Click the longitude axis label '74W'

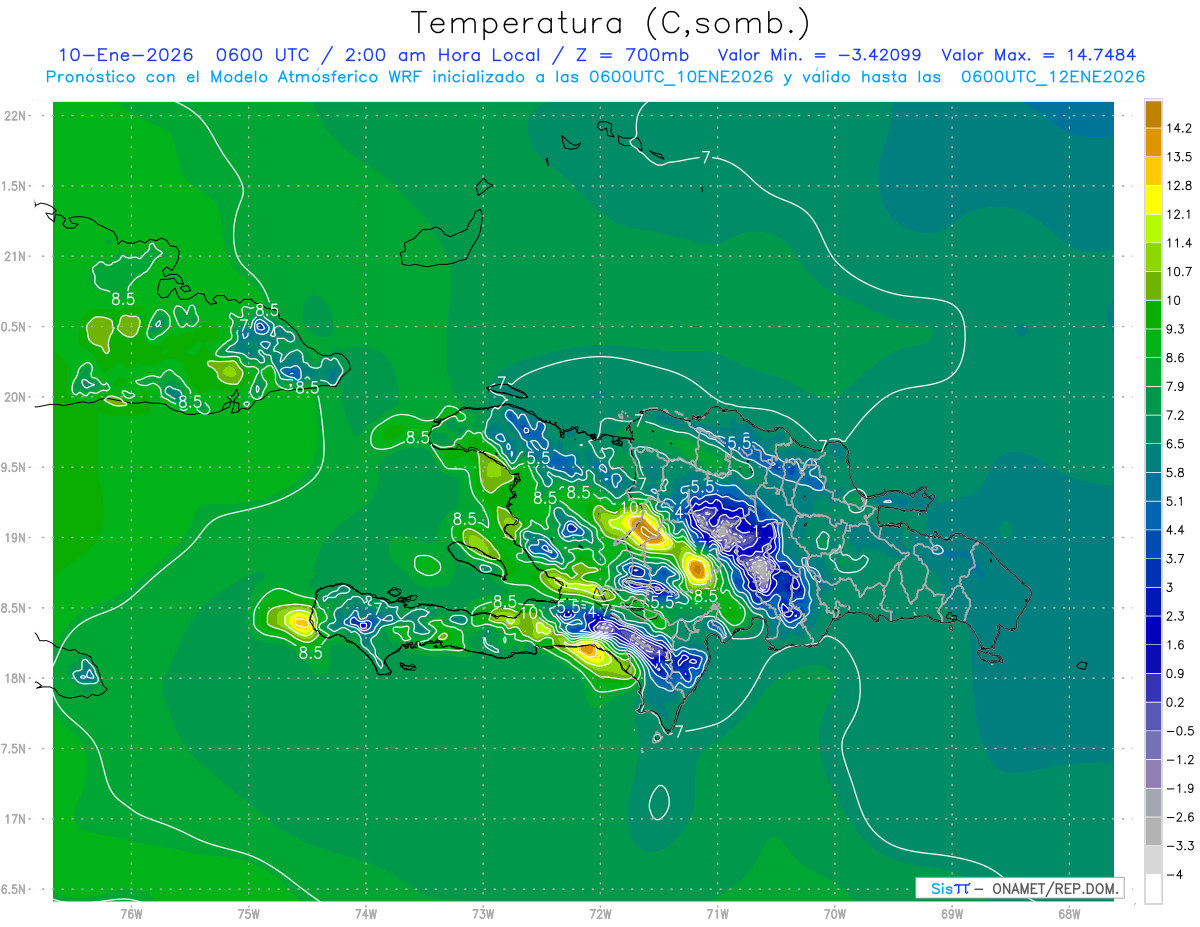point(366,913)
